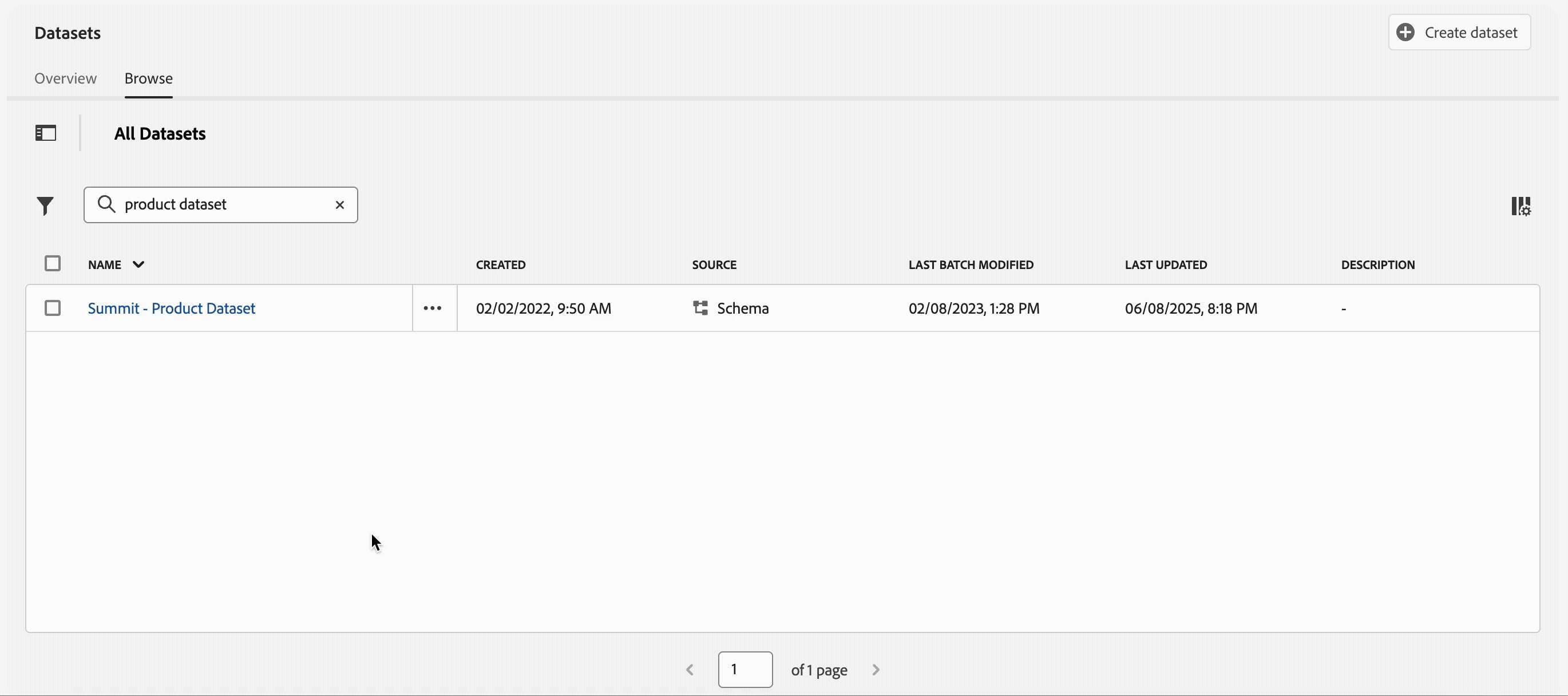Screen dimensions: 1568x696
Task: Go to the previous page arrow
Action: 690,669
